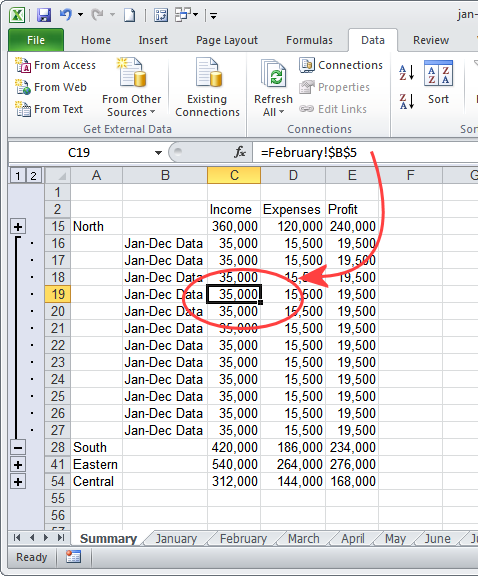Click outline level 1 button
478x576 pixels.
18,176
